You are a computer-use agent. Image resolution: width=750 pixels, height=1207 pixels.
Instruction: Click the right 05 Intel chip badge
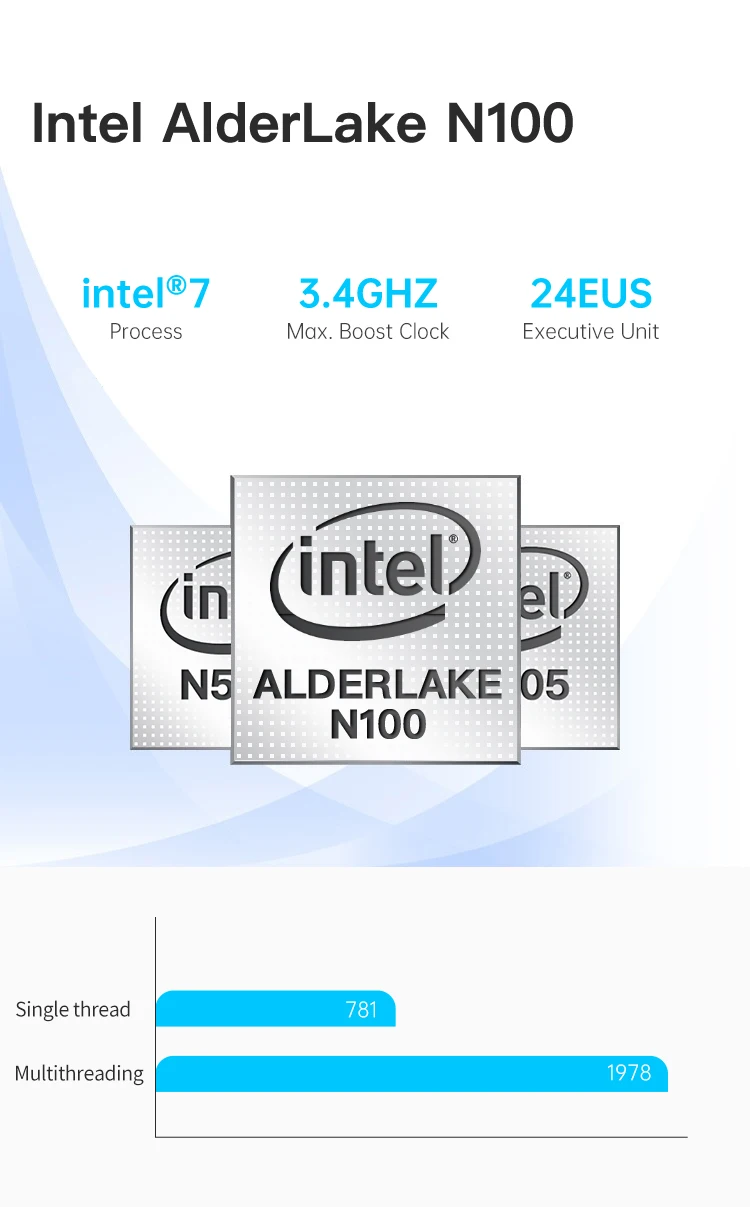click(x=570, y=637)
